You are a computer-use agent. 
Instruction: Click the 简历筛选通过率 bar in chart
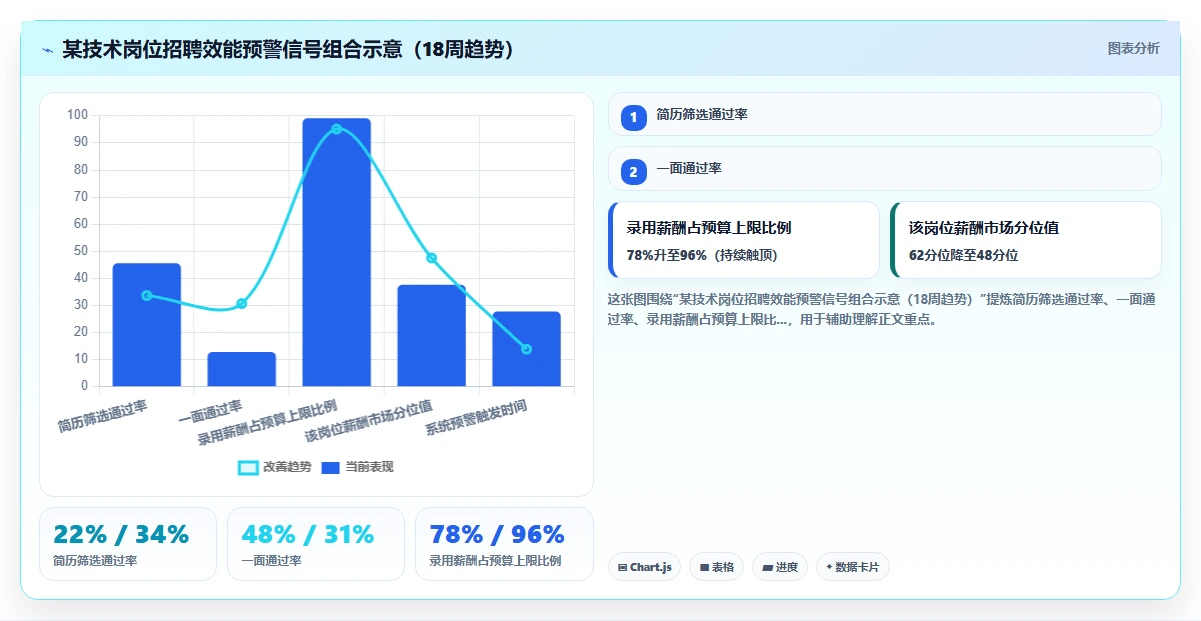point(147,324)
